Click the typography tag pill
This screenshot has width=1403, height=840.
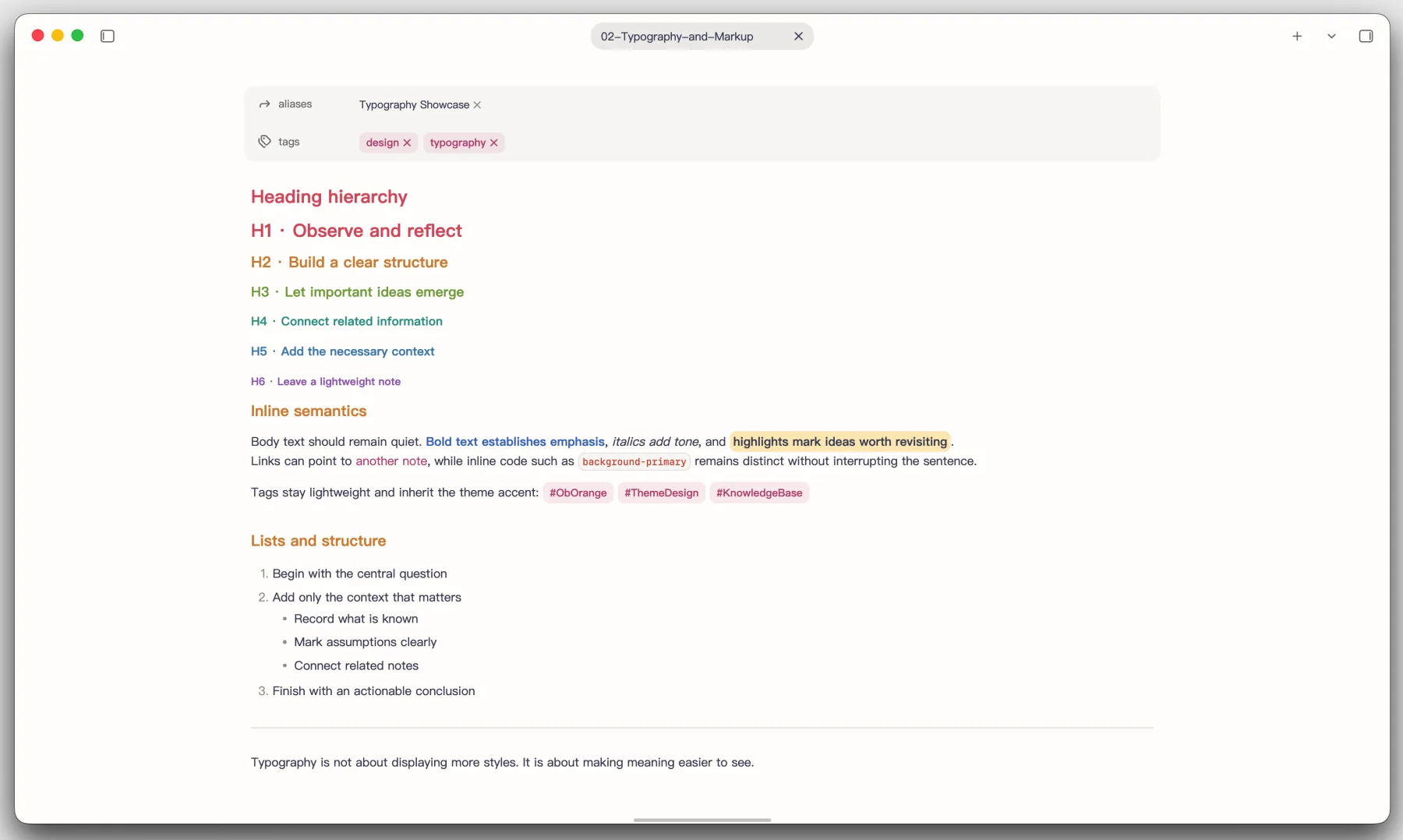pos(458,143)
